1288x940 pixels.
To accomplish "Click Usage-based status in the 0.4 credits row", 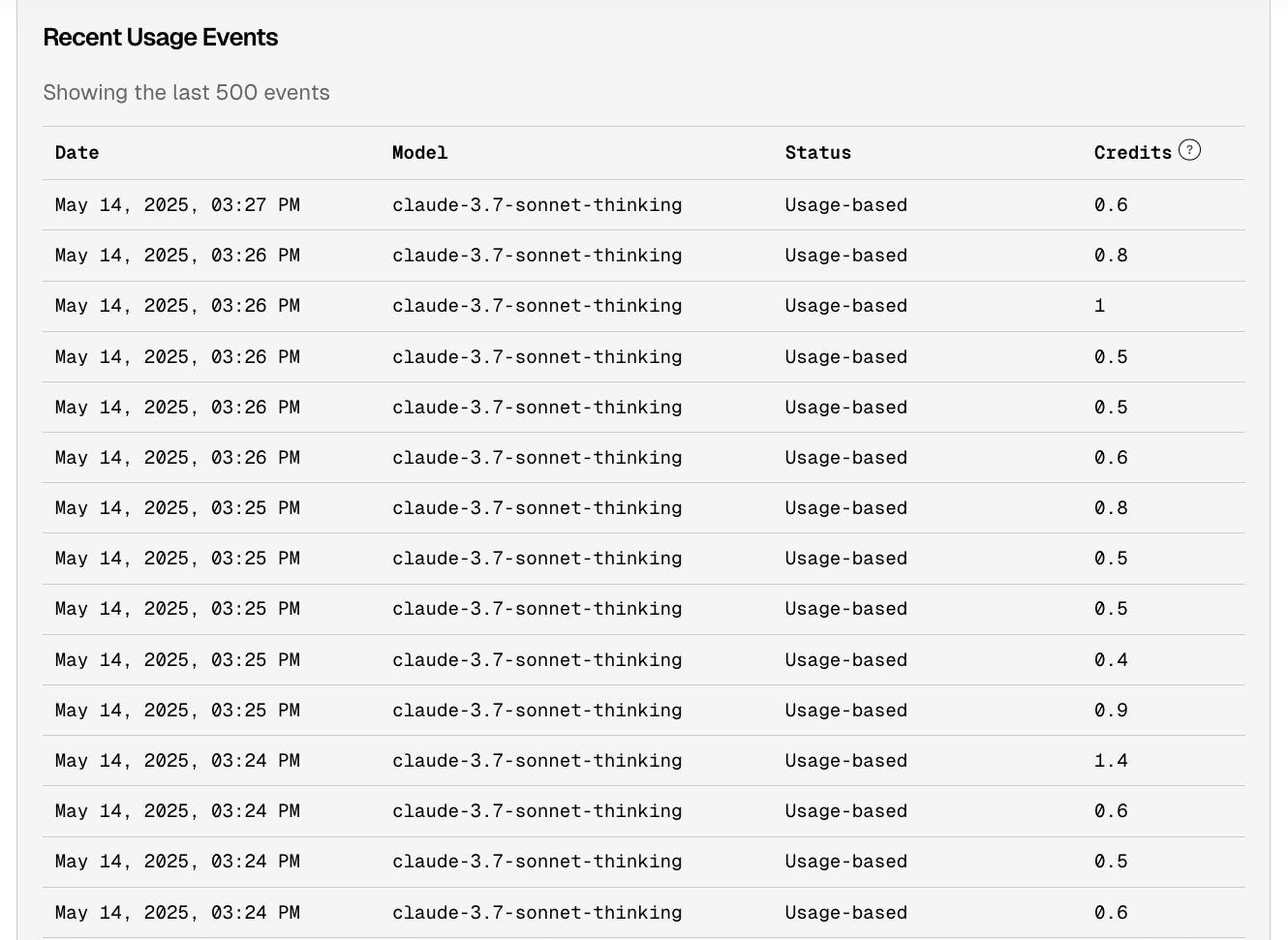I will [x=845, y=660].
